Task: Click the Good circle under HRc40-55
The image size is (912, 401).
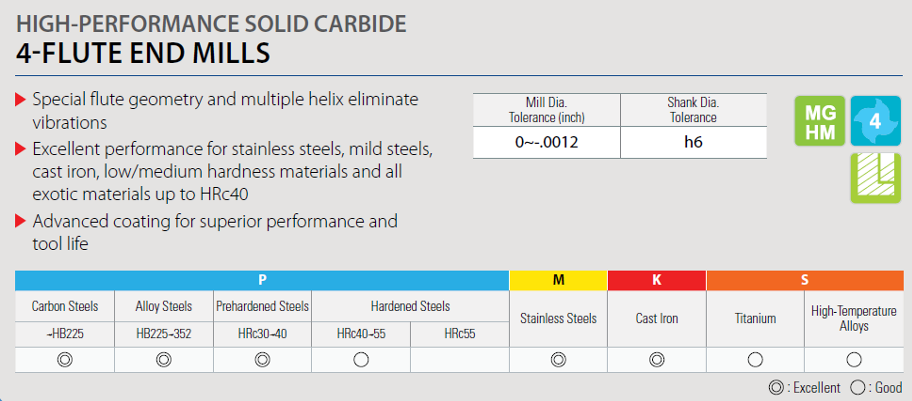Action: pyautogui.click(x=361, y=360)
